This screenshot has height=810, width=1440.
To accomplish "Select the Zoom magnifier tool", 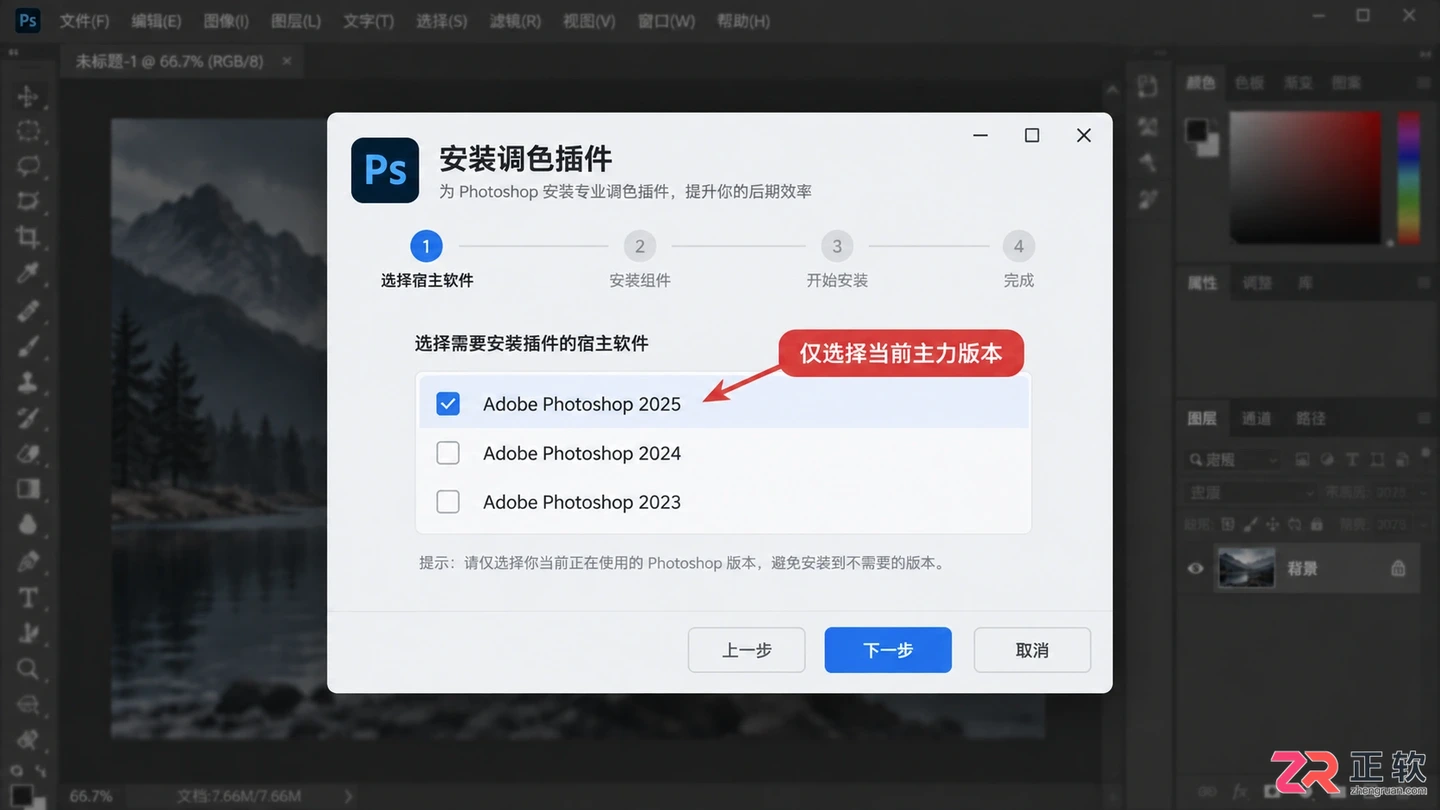I will 28,668.
